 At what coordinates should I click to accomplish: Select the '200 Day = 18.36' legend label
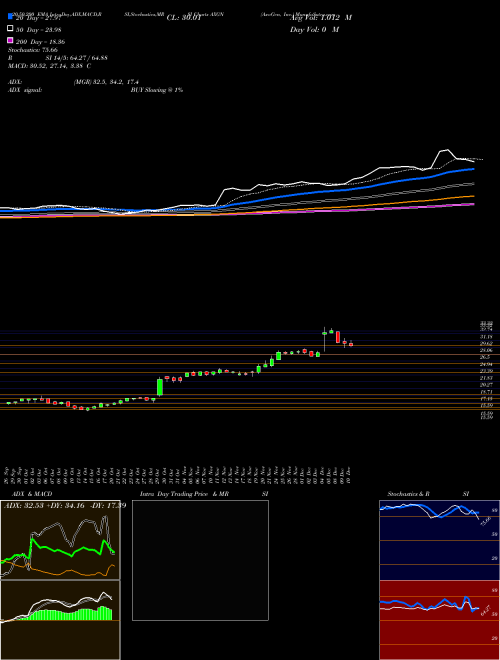[38, 42]
